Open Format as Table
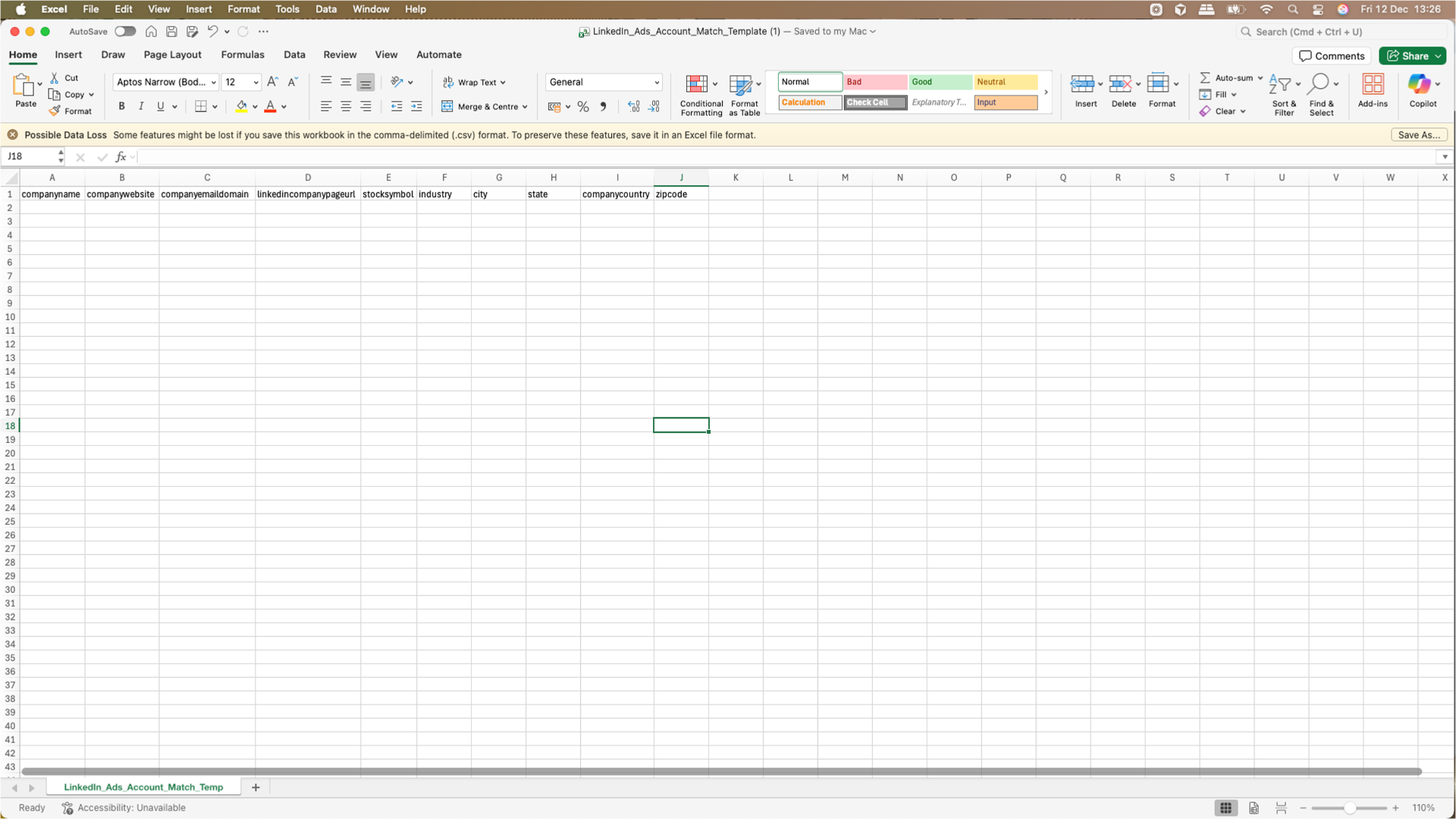The image size is (1456, 819). click(x=744, y=96)
